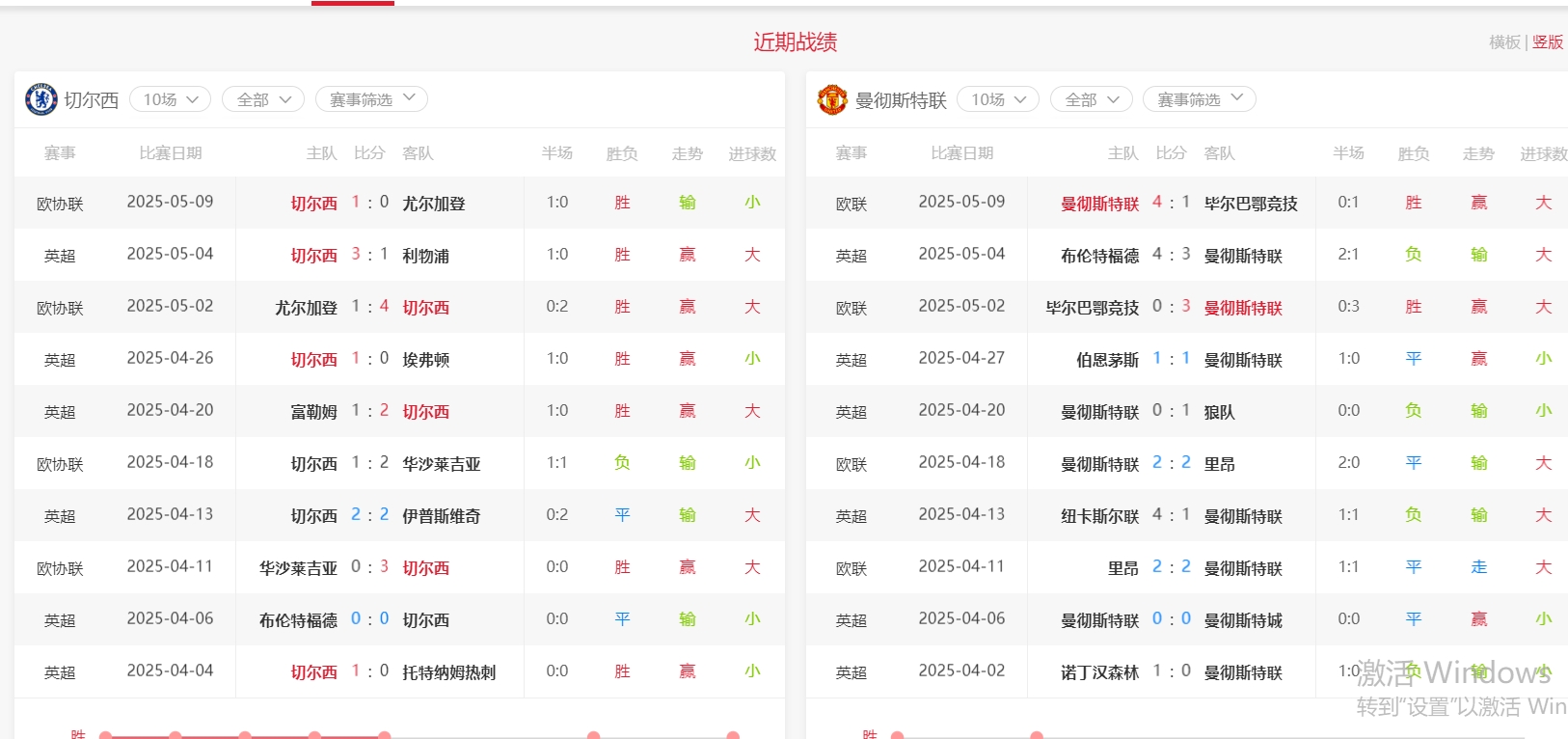Viewport: 1568px width, 739px height.
Task: Click first win marker dot on Chelsea trend chart
Action: tap(106, 736)
